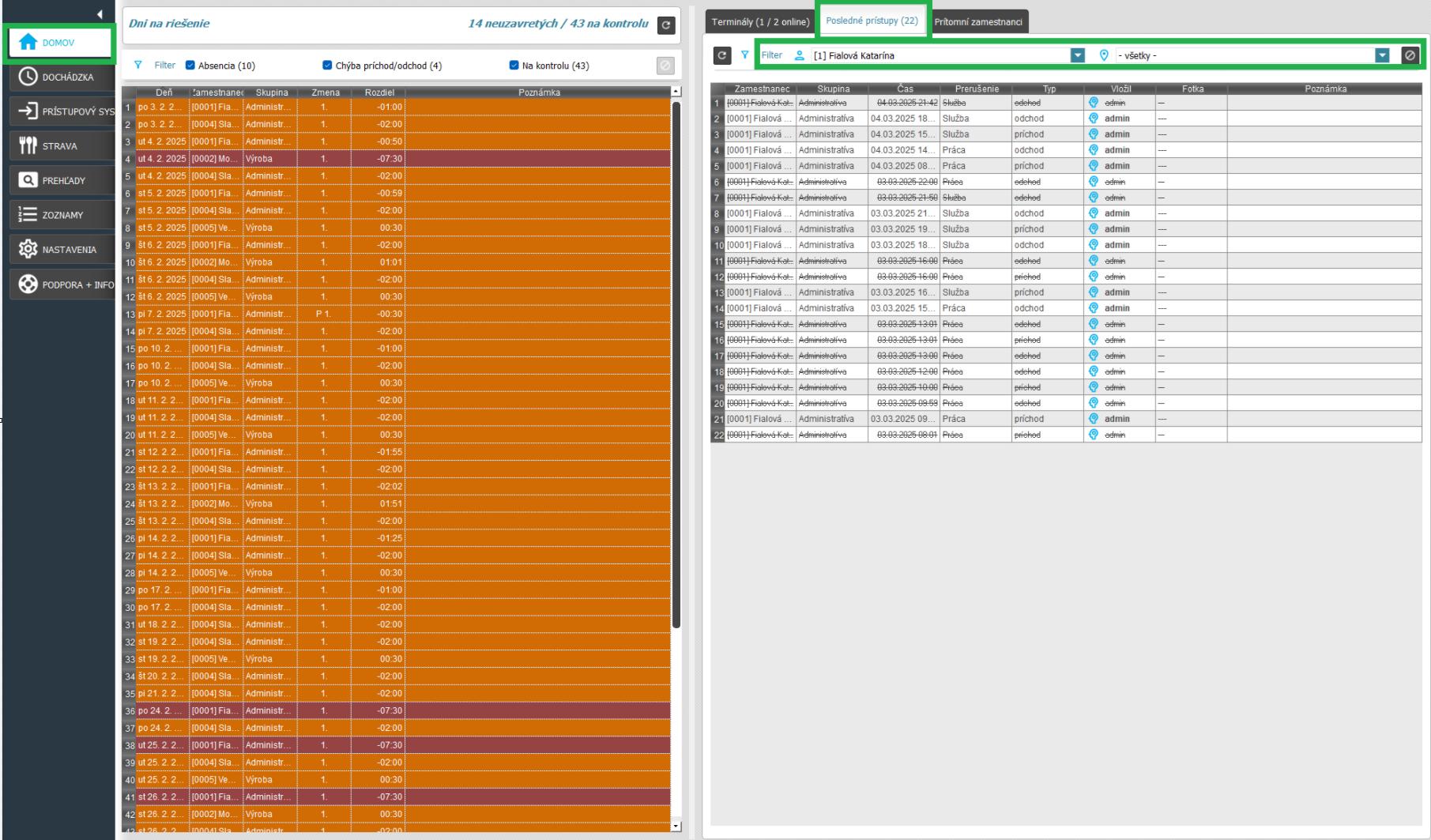Open the location dropdown showing všetky
Viewport: 1431px width, 840px height.
coord(1381,55)
